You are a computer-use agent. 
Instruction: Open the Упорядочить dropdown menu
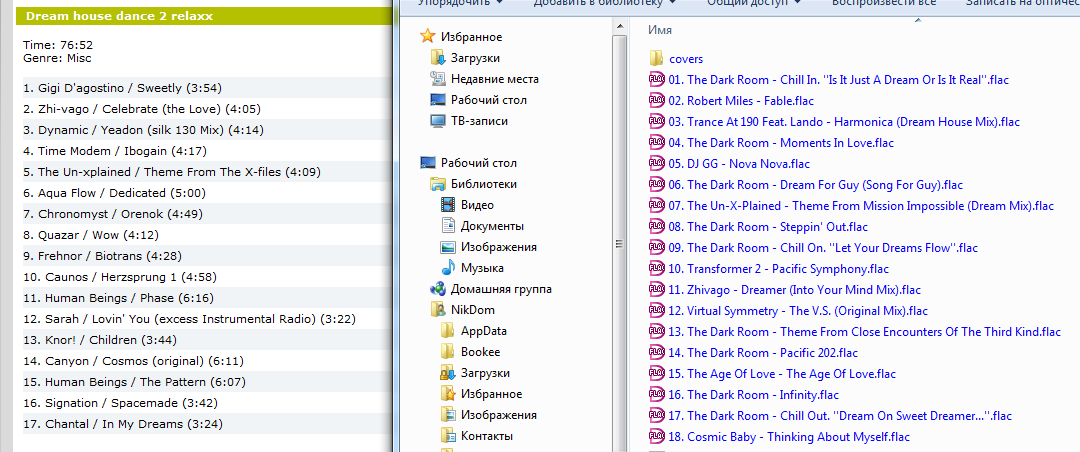click(x=460, y=3)
